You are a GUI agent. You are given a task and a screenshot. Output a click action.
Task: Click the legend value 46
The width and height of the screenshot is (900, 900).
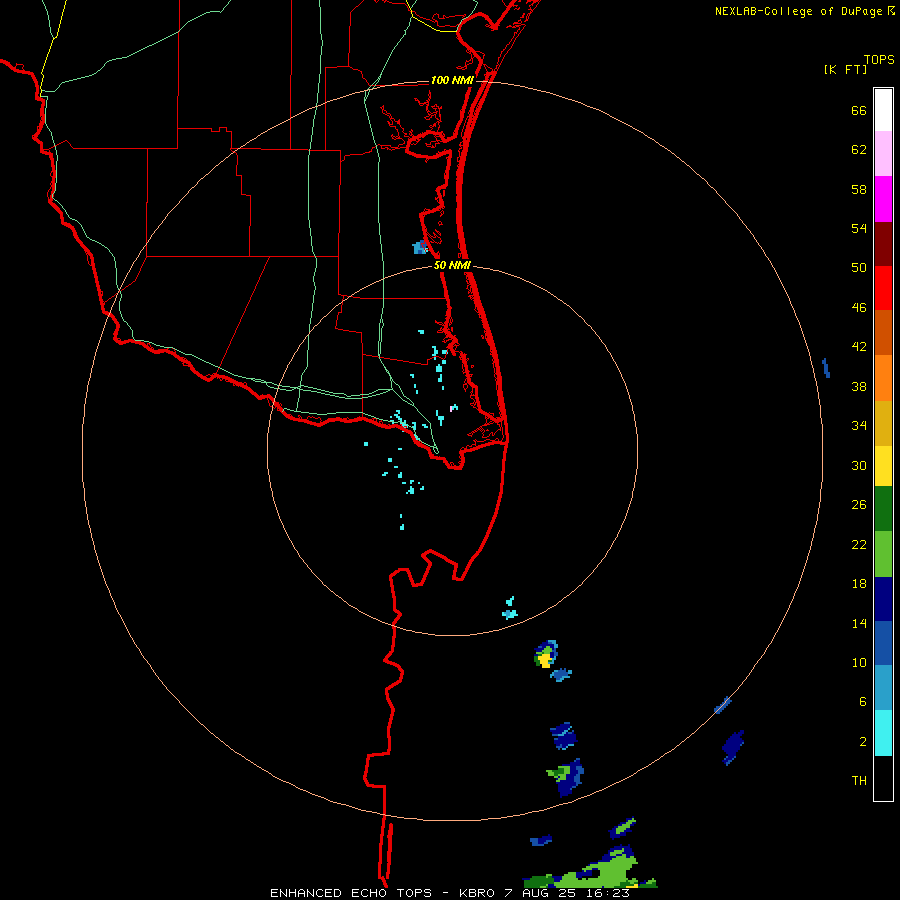coord(859,308)
